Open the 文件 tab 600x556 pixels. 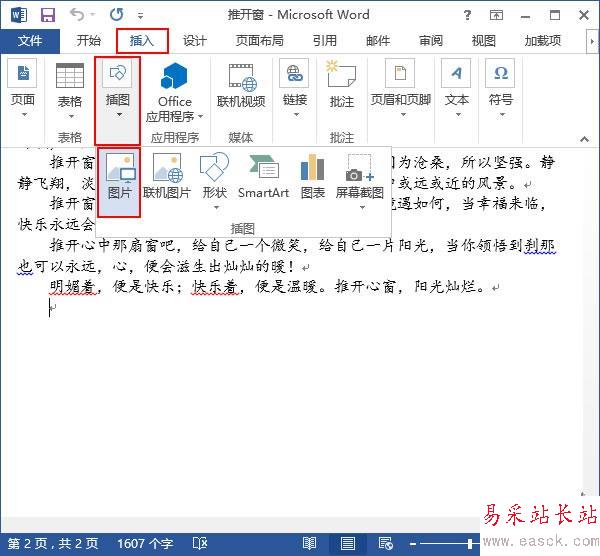30,41
